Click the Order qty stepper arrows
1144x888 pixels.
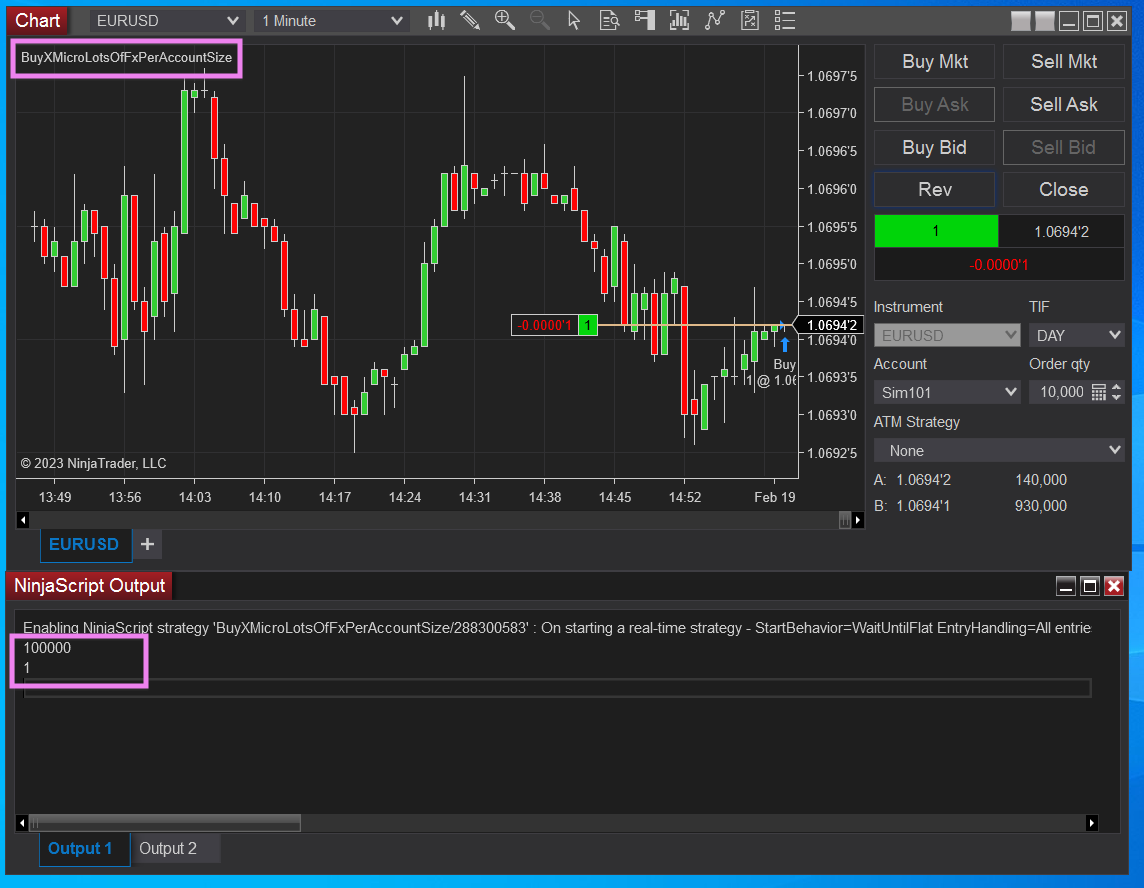(x=1116, y=393)
